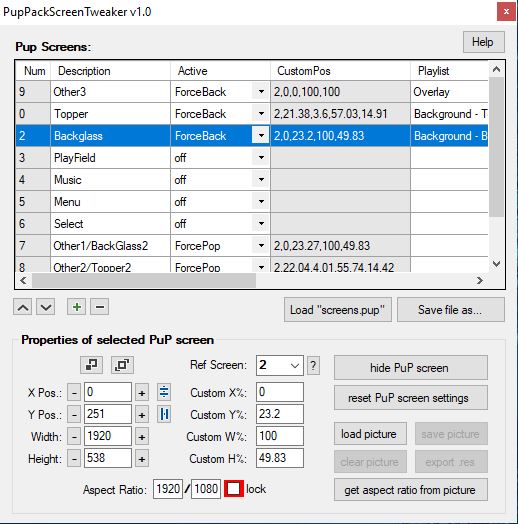This screenshot has height=524, width=518.
Task: Expand Active dropdown for PlayField row
Action: 261,157
